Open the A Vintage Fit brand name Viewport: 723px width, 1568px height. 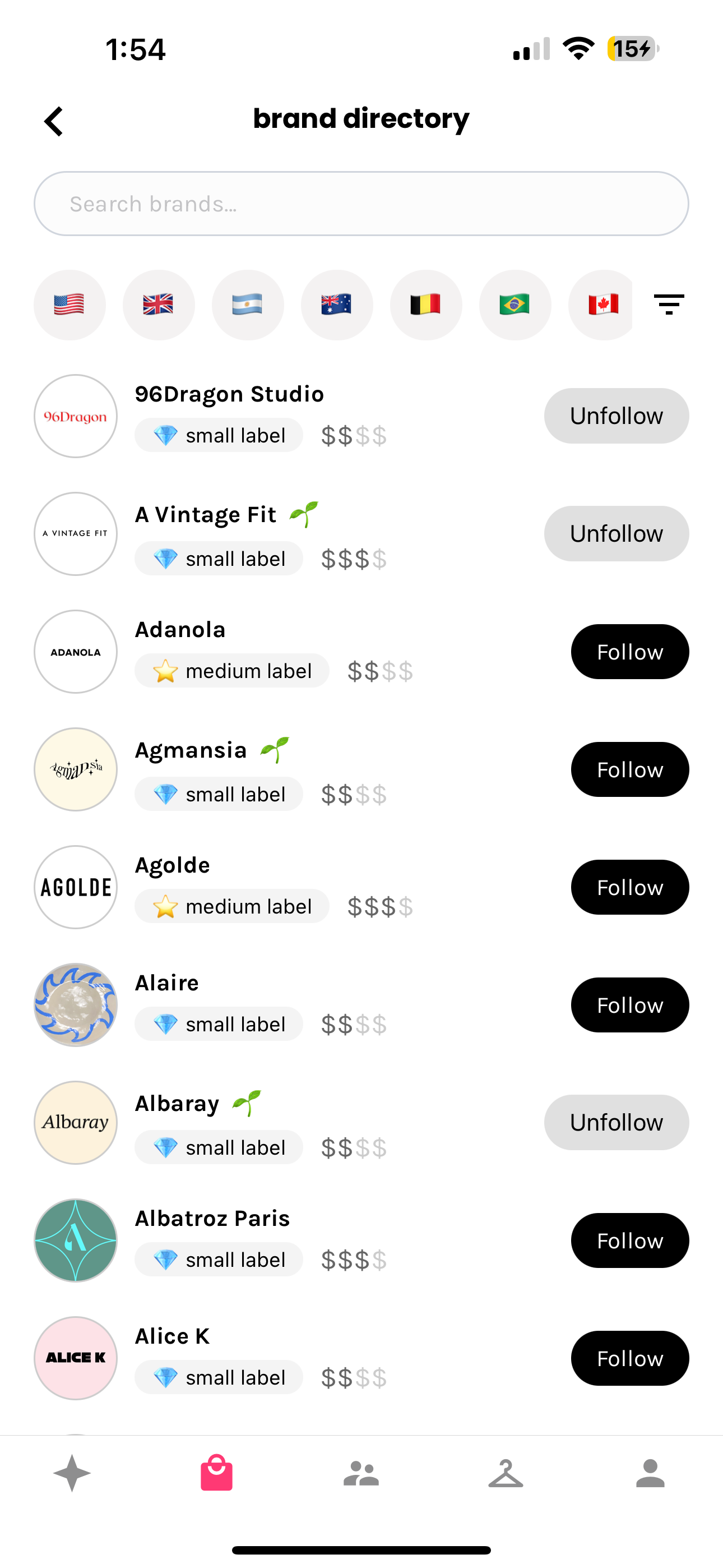click(206, 515)
